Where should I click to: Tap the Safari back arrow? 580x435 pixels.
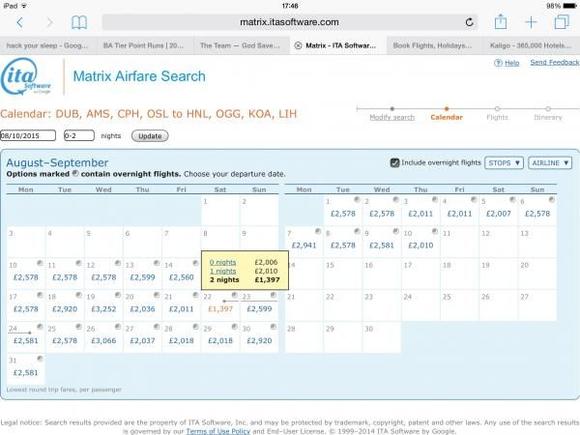pyautogui.click(x=20, y=23)
